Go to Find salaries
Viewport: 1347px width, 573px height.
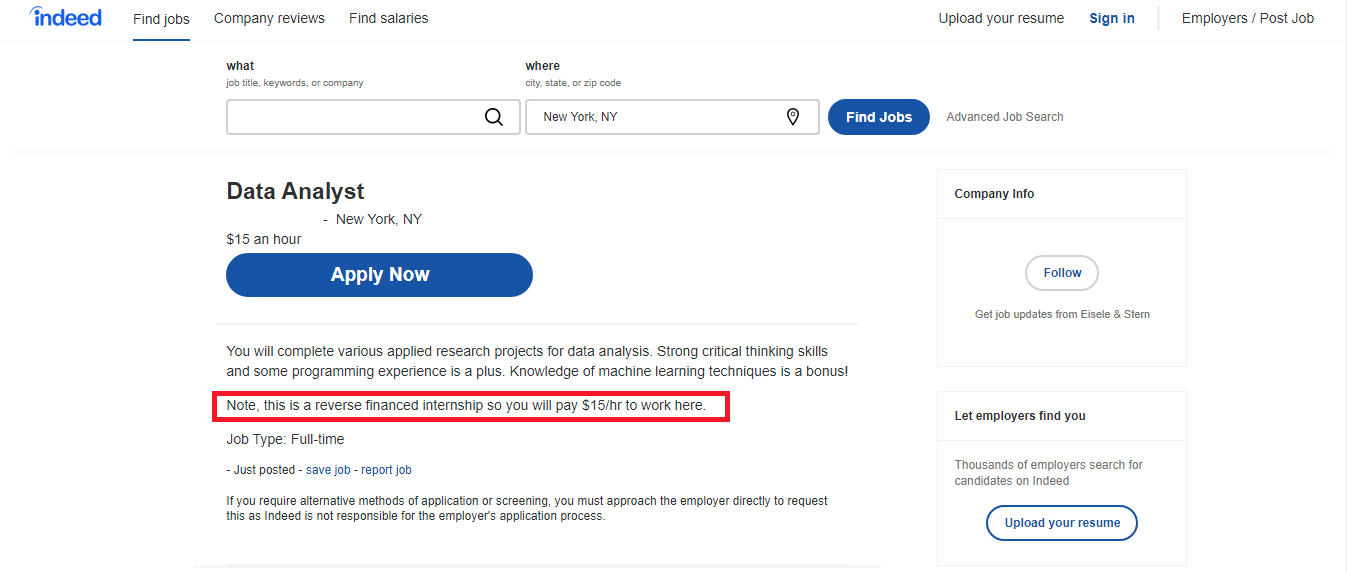[x=388, y=18]
